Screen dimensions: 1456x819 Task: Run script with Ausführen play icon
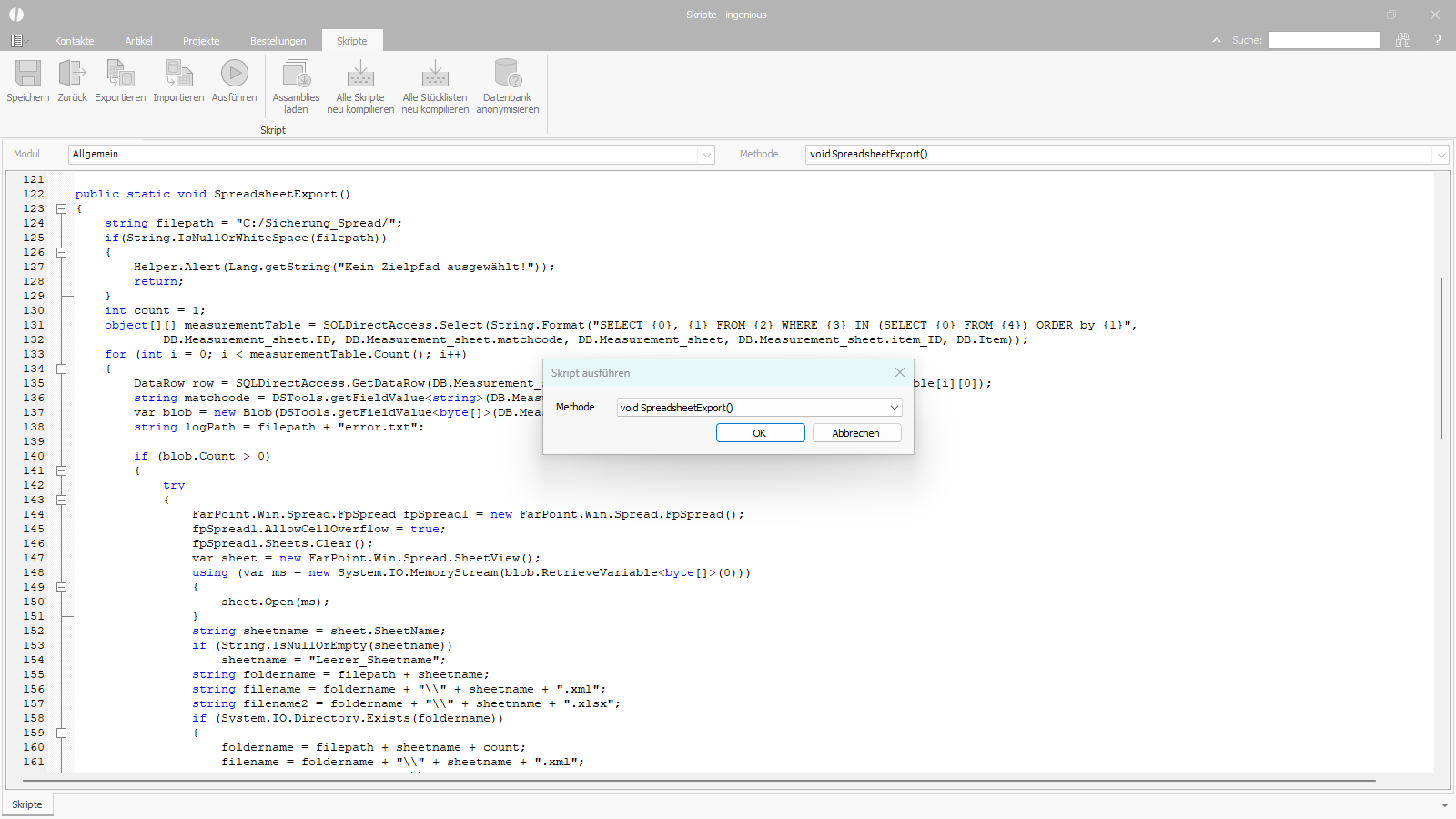pyautogui.click(x=234, y=74)
